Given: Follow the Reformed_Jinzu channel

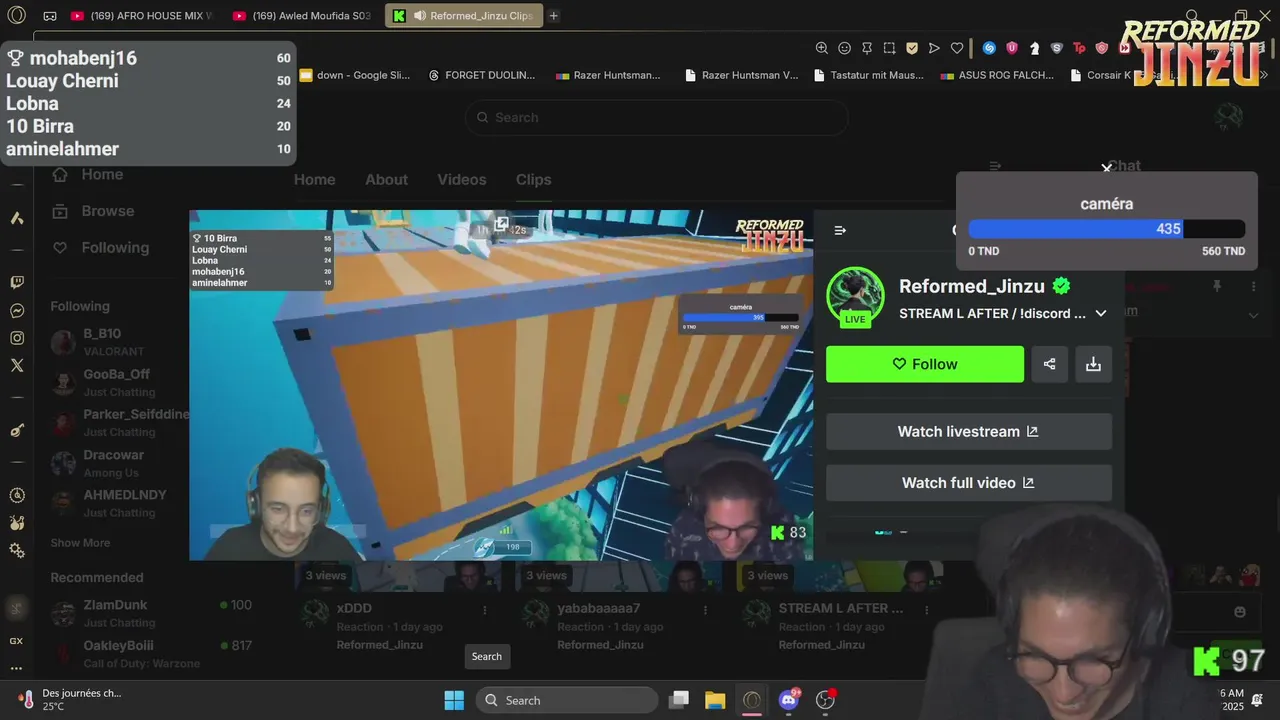Looking at the screenshot, I should [925, 364].
